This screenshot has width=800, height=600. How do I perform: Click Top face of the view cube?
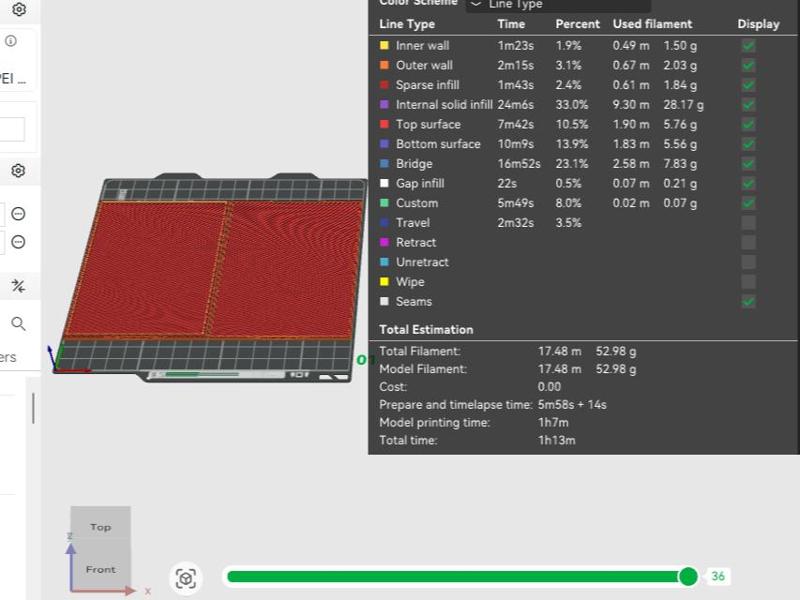point(101,527)
